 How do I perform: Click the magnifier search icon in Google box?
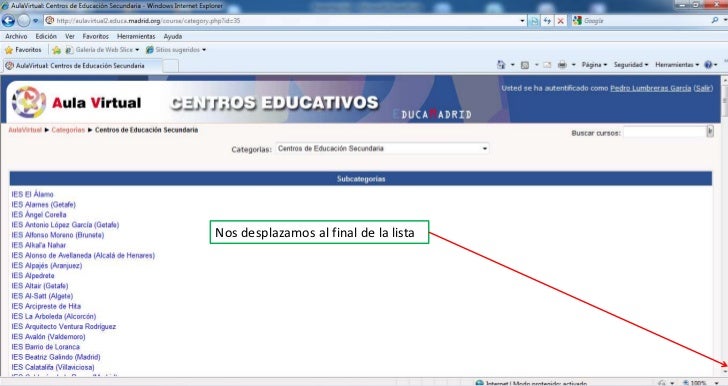[x=715, y=20]
